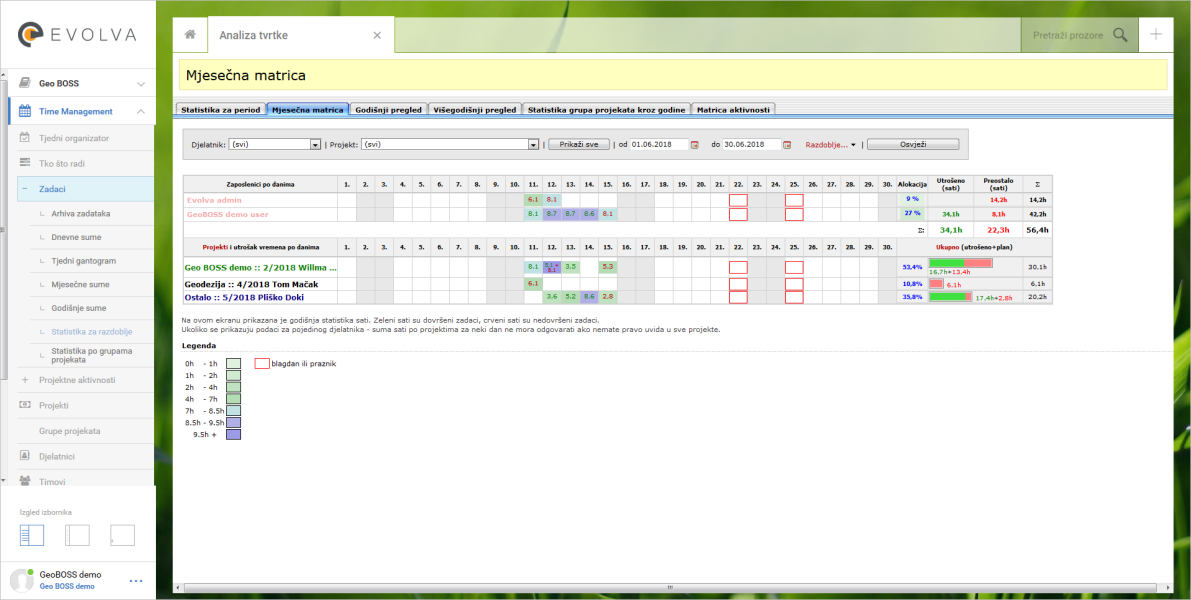
Task: Click the Tko što radi sidebar icon
Action: [x=25, y=163]
